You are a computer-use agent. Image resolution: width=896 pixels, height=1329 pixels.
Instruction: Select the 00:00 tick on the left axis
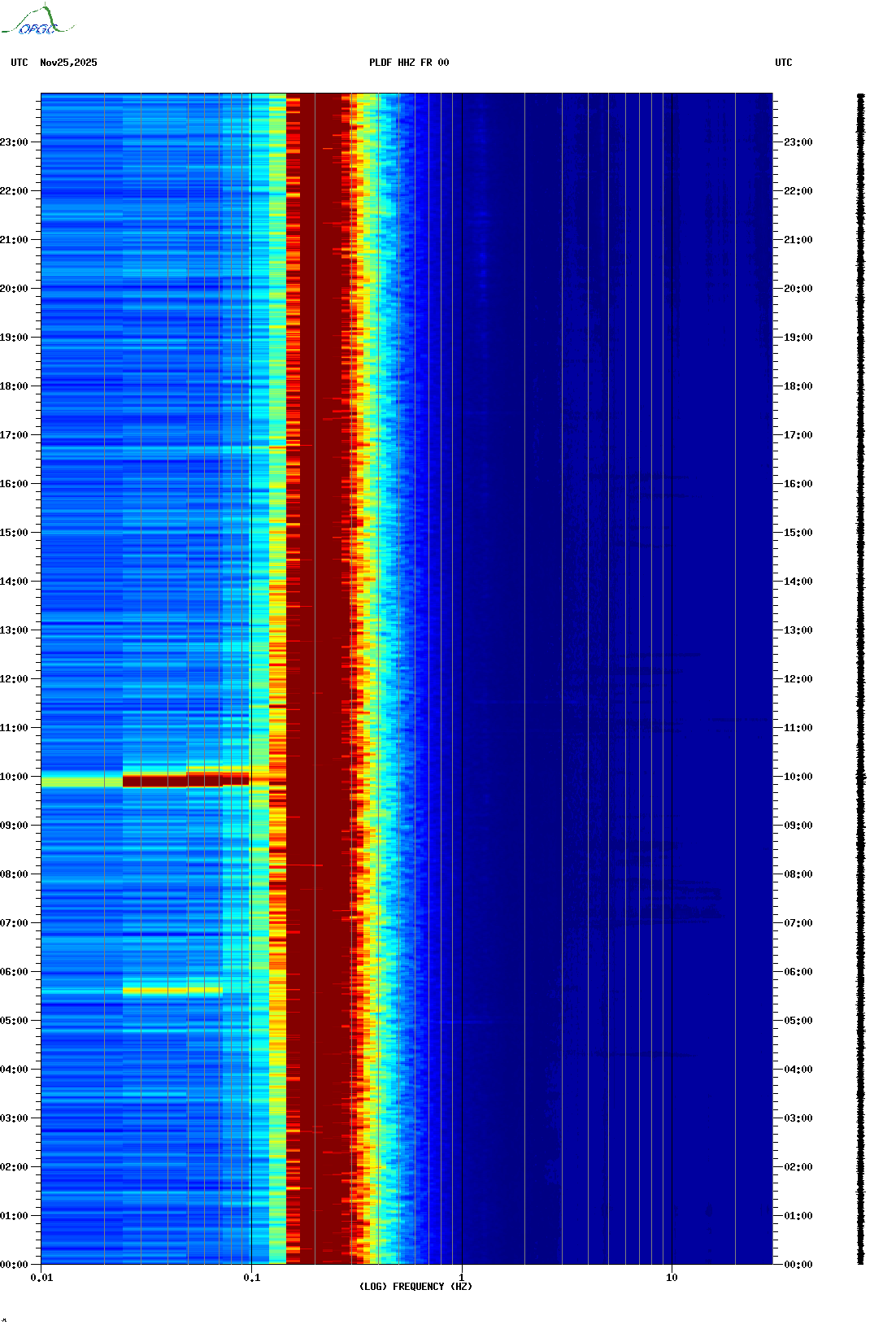click(14, 1265)
